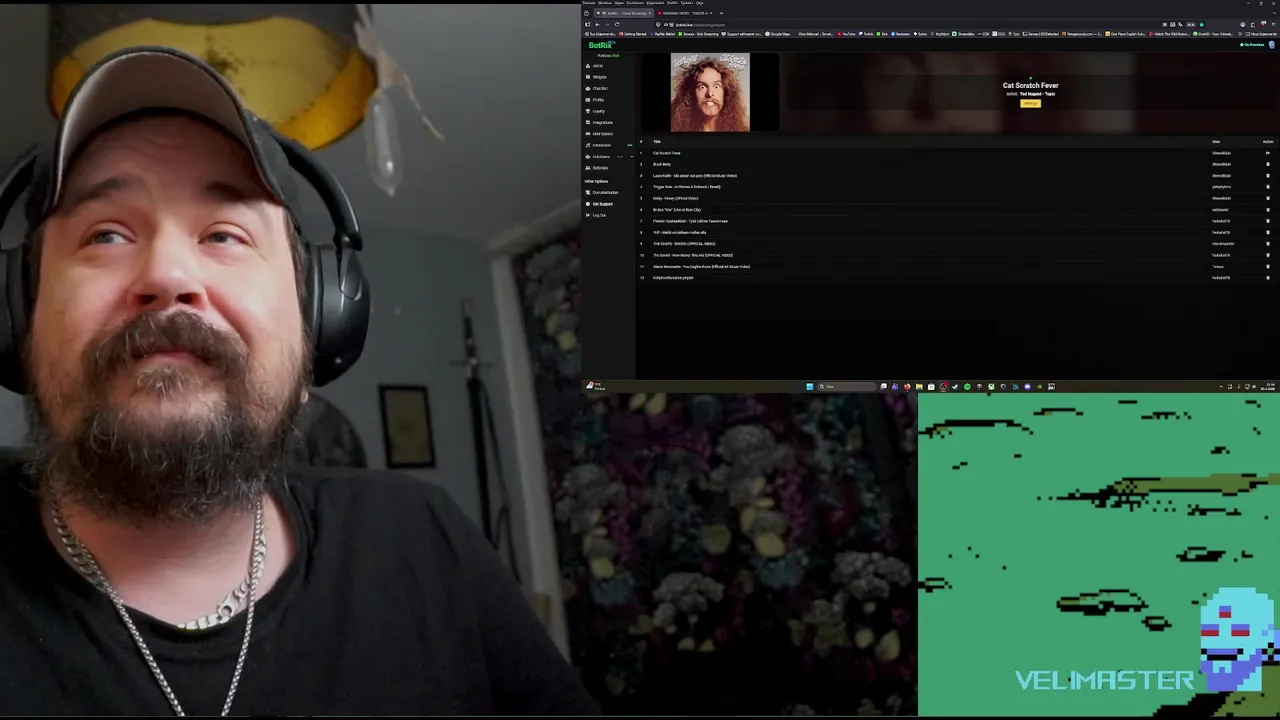Delete the Black Betty song request

pos(1268,164)
